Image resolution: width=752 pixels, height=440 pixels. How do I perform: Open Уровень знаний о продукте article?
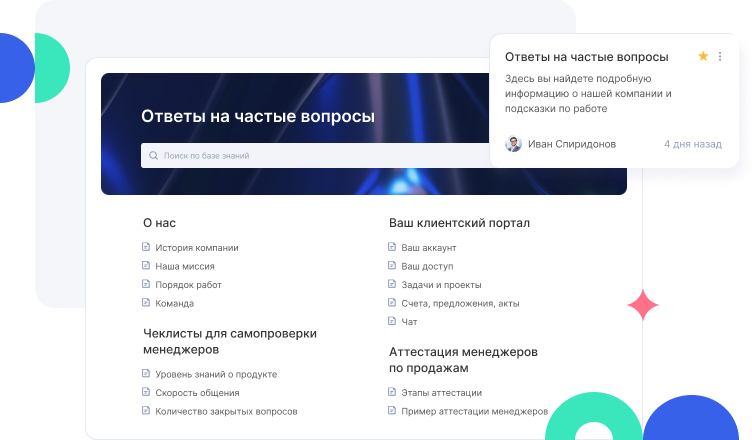coord(216,374)
